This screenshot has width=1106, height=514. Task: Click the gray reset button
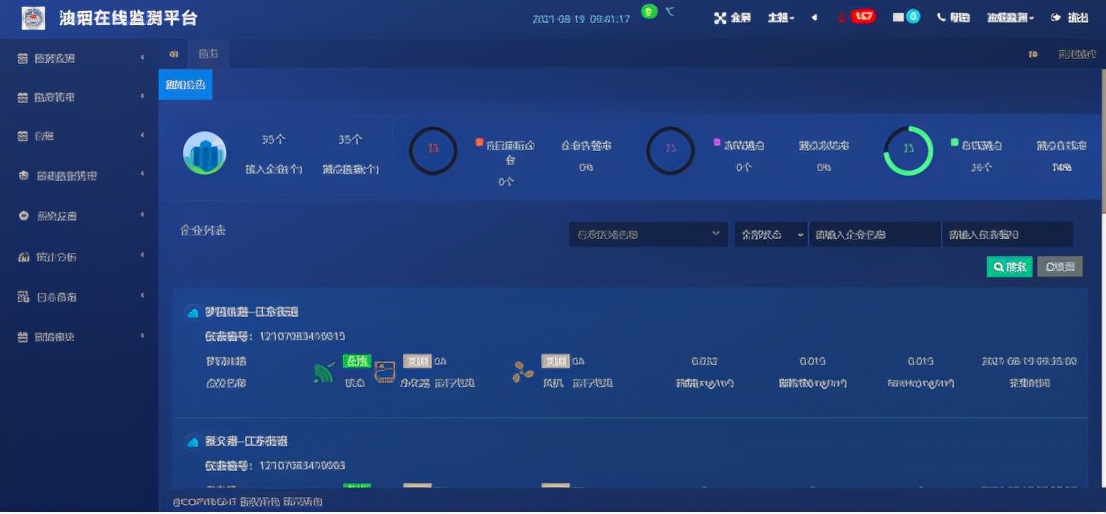pyautogui.click(x=1059, y=267)
